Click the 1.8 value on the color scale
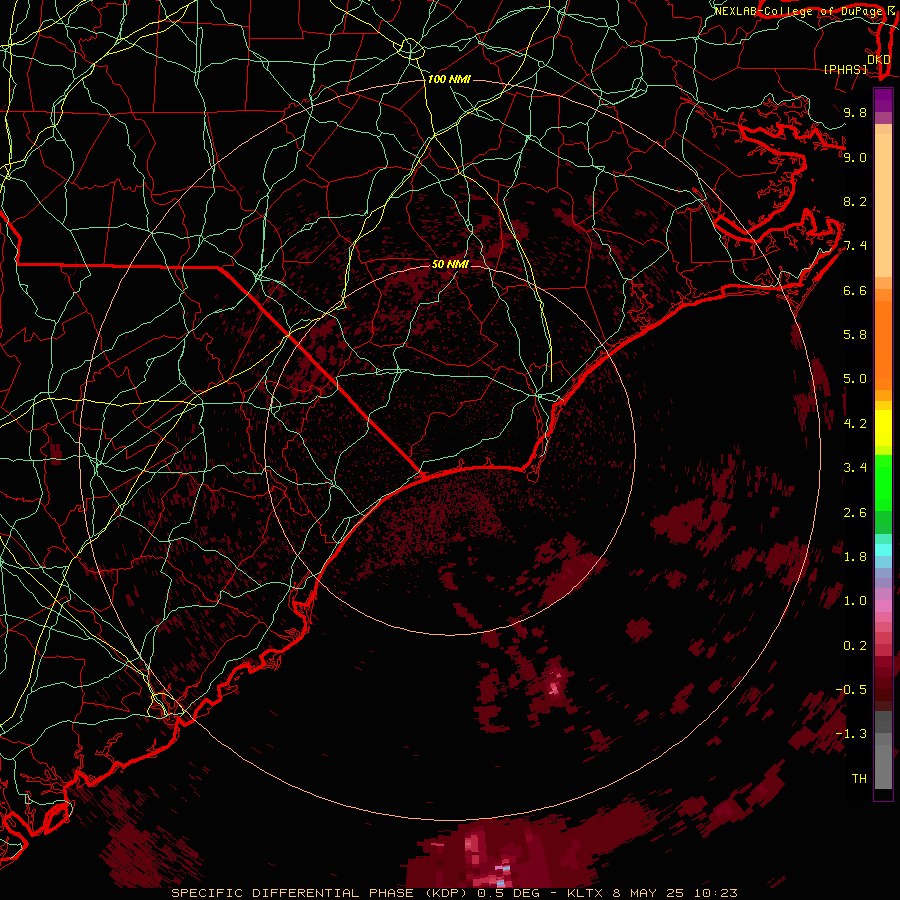900x900 pixels. [855, 557]
